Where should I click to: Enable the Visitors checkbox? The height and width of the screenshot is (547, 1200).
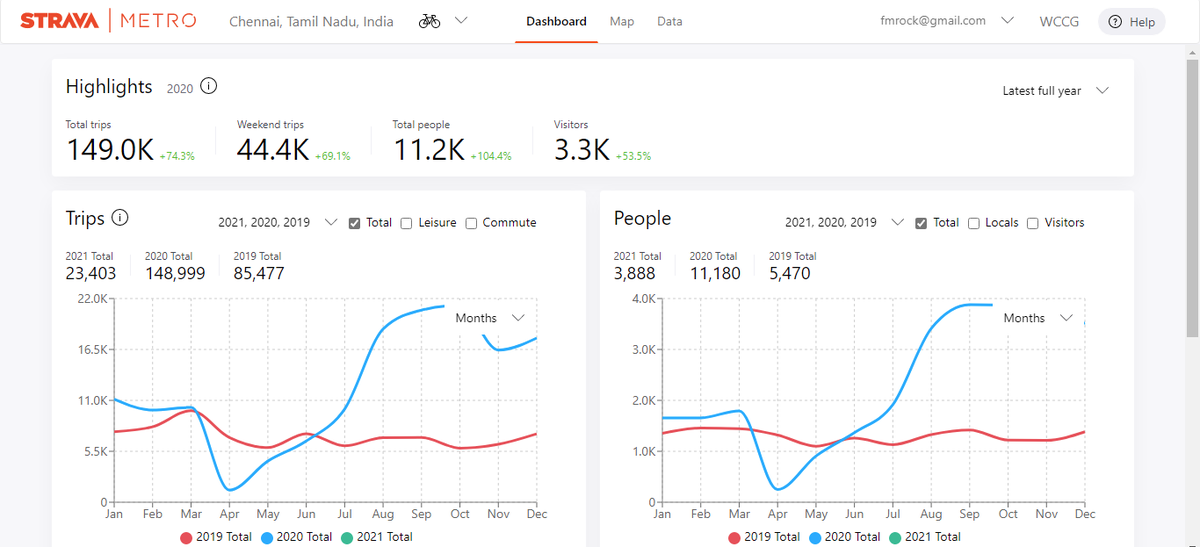1033,223
